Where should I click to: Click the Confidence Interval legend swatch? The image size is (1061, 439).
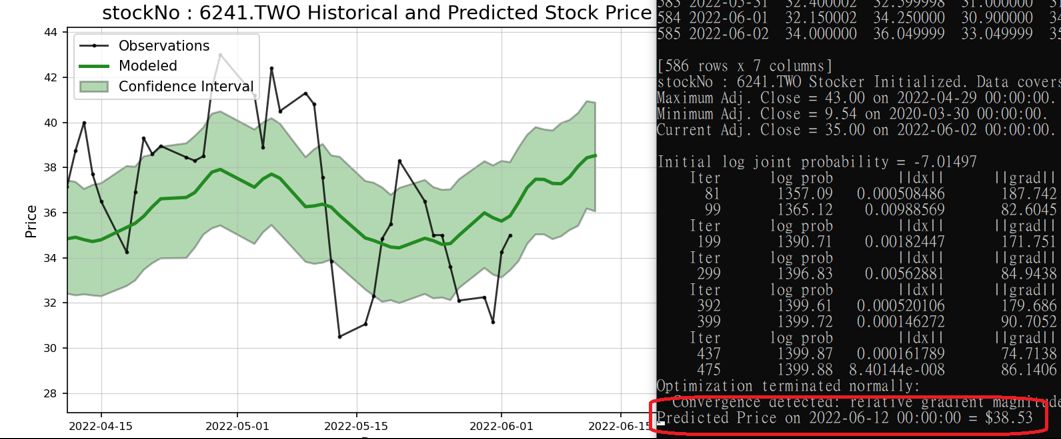pos(95,87)
